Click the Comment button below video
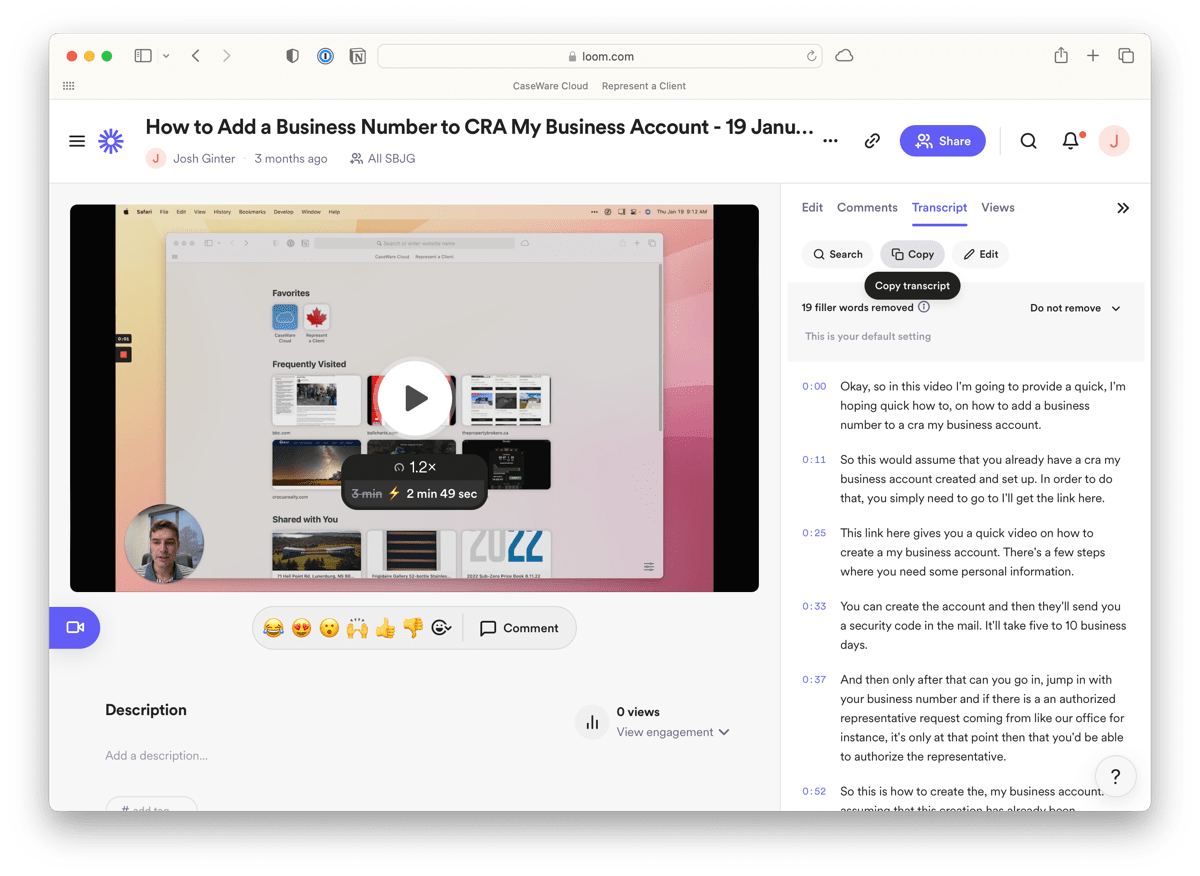The width and height of the screenshot is (1200, 876). tap(519, 628)
